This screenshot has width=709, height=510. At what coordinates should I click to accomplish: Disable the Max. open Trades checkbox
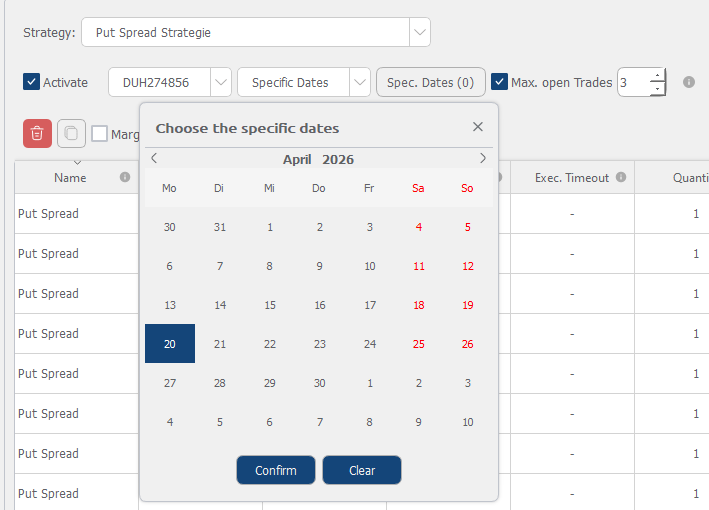tap(500, 82)
